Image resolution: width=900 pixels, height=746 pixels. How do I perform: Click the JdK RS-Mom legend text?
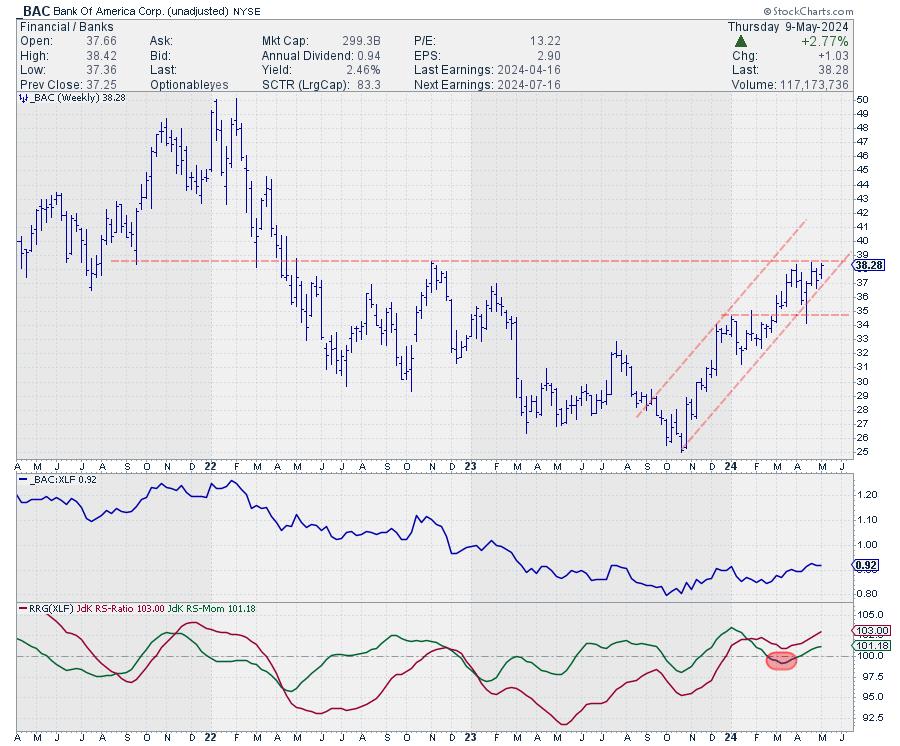pyautogui.click(x=214, y=608)
